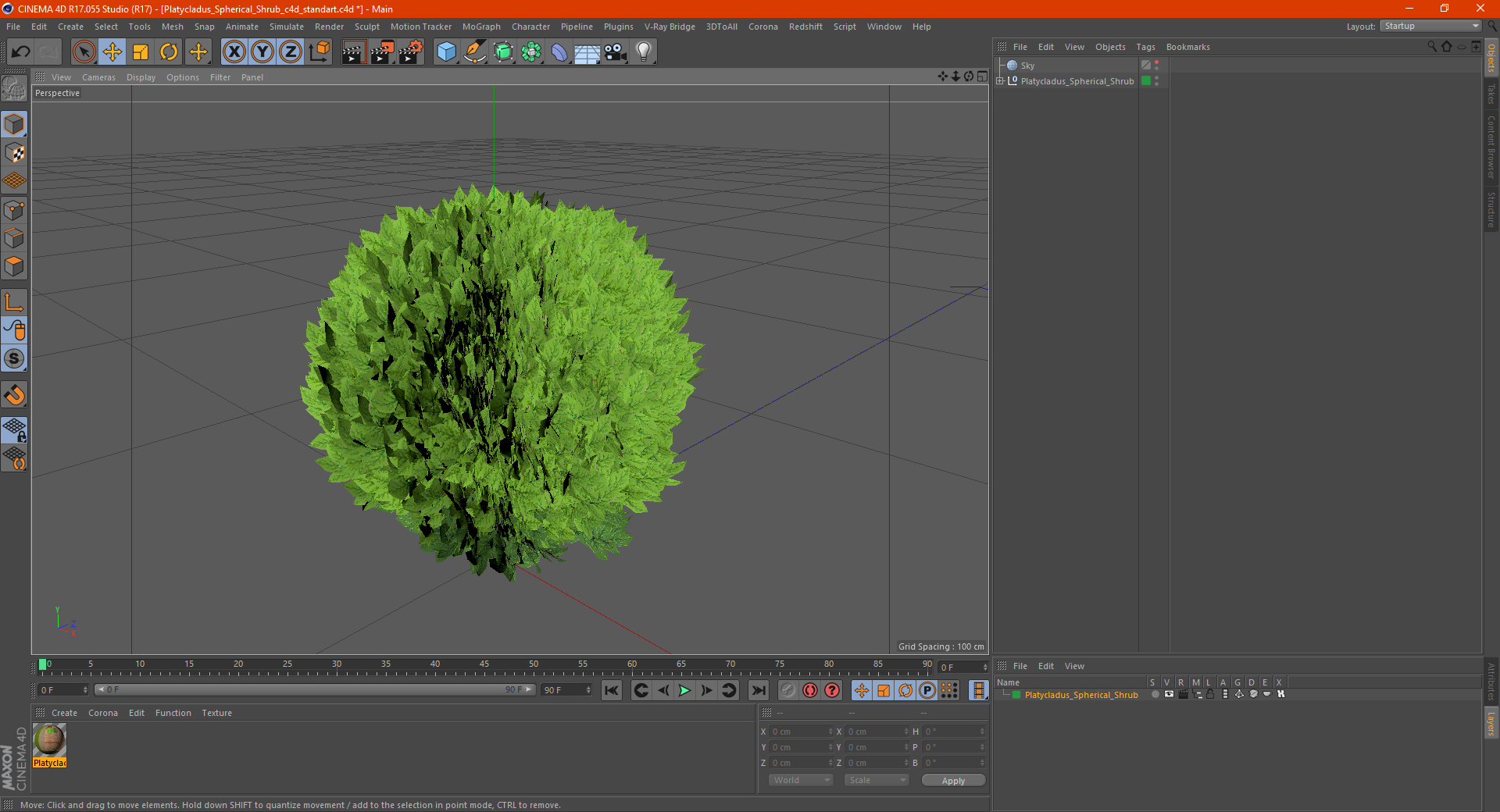The image size is (1500, 812).
Task: Click the green layer color swatch
Action: pyautogui.click(x=1016, y=695)
